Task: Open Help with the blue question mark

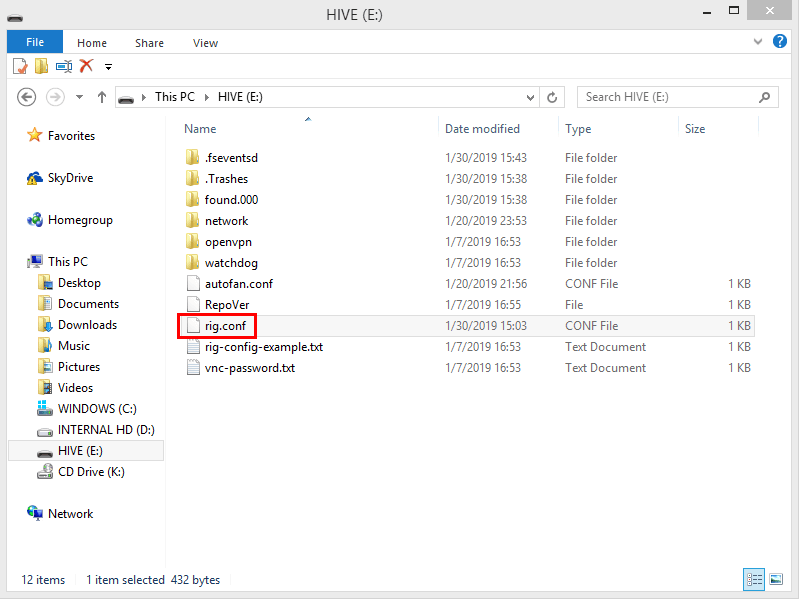Action: click(780, 42)
